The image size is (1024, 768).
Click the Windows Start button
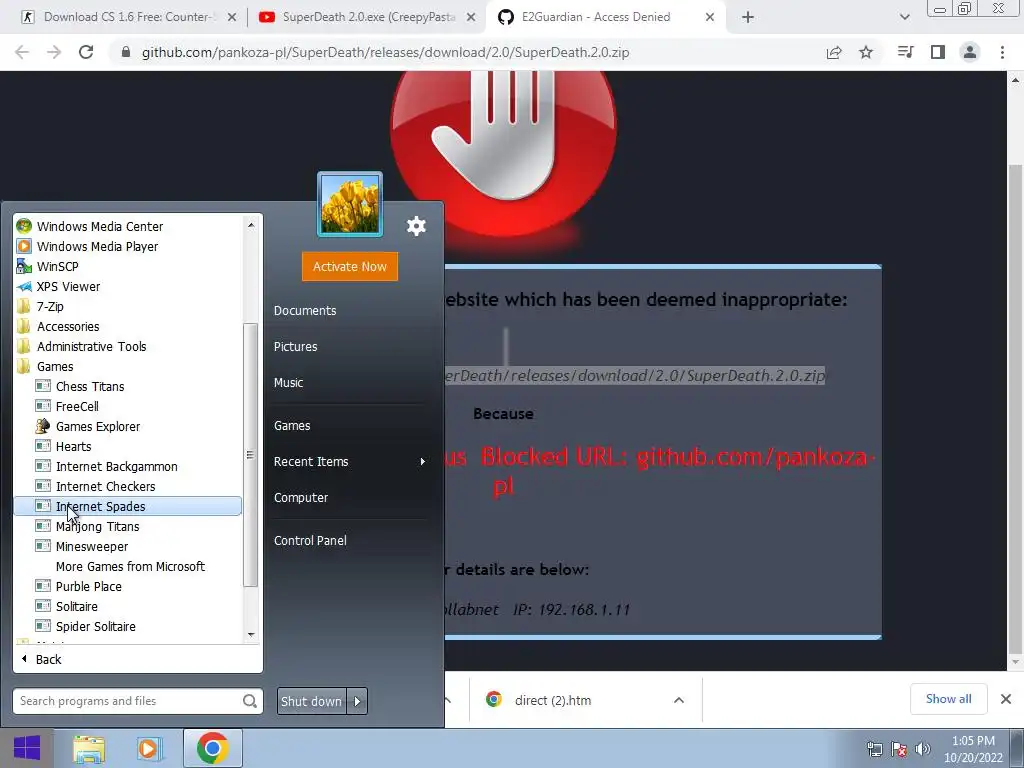[27, 748]
